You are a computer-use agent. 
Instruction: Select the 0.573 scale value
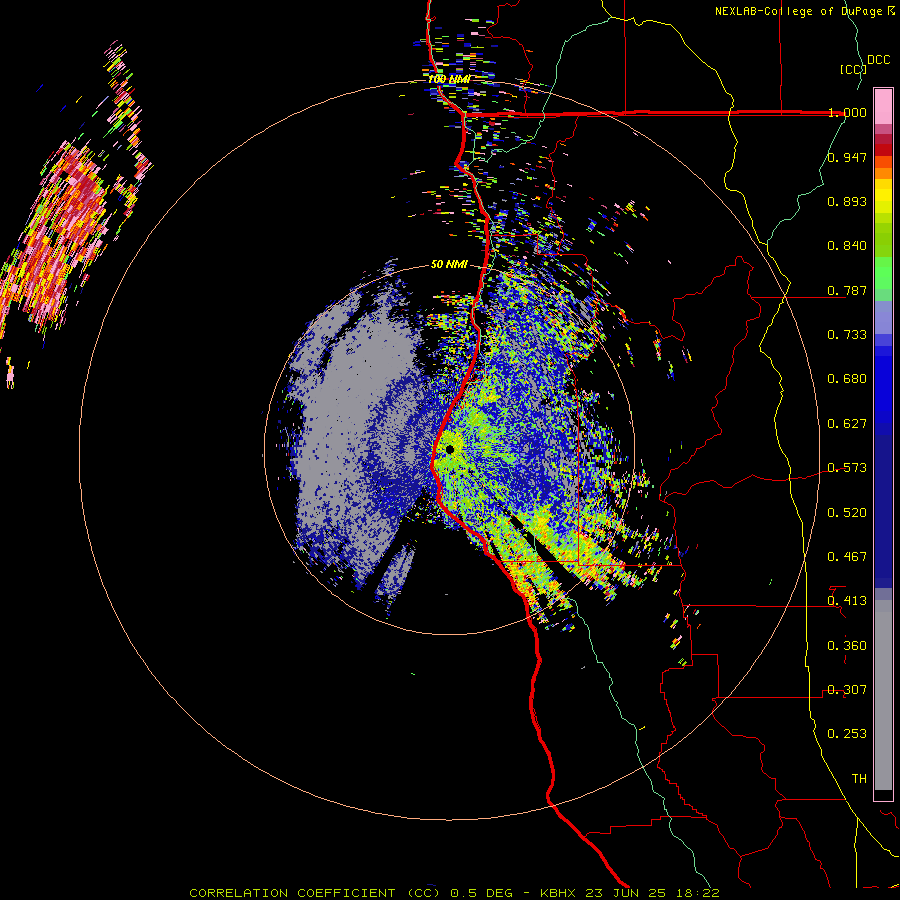point(847,468)
